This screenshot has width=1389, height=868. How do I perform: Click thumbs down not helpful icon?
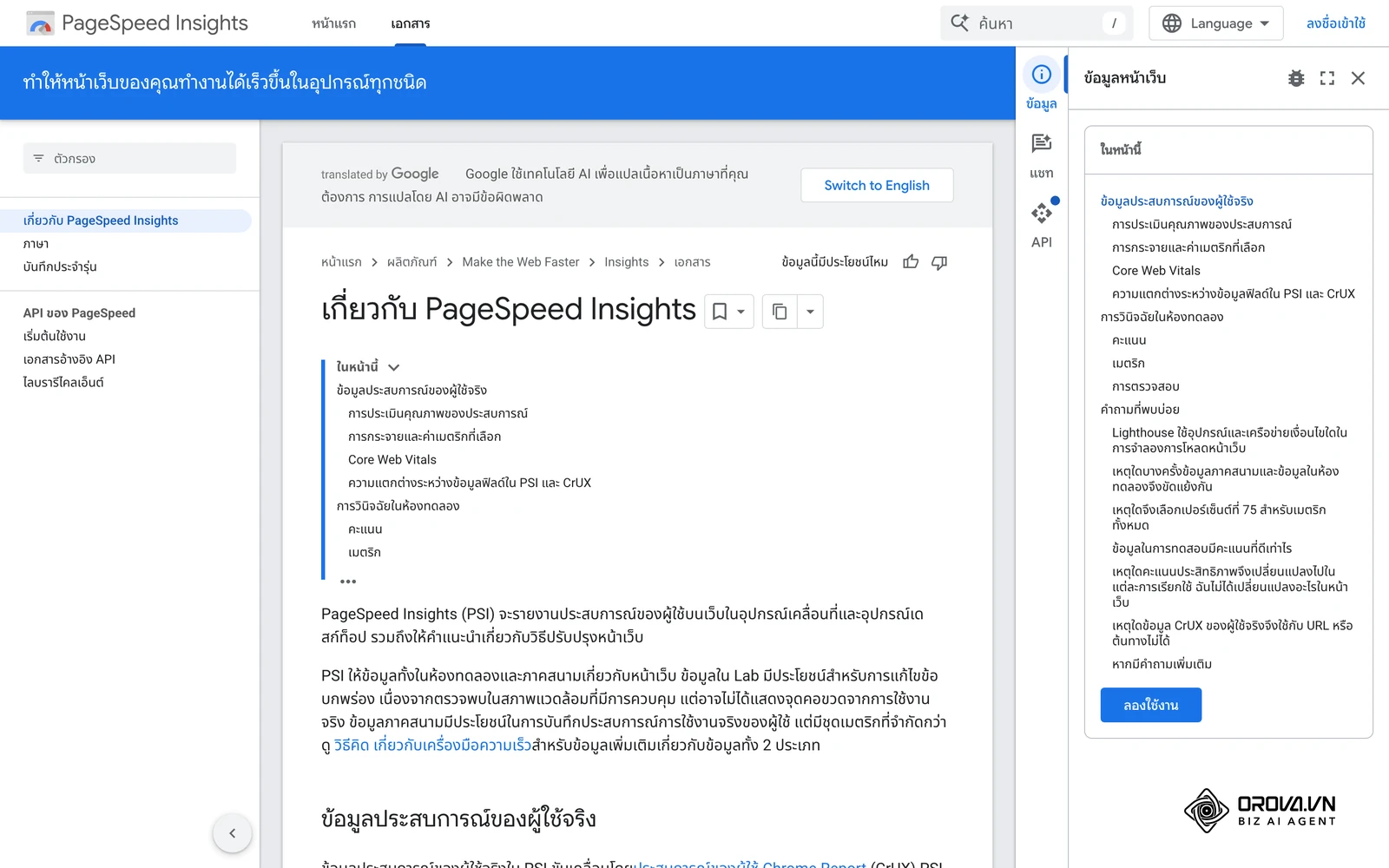pos(939,262)
